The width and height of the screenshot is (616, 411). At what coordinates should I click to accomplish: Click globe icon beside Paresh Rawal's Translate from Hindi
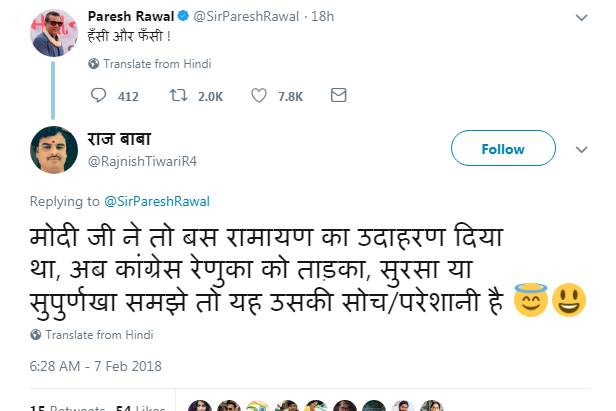click(94, 64)
